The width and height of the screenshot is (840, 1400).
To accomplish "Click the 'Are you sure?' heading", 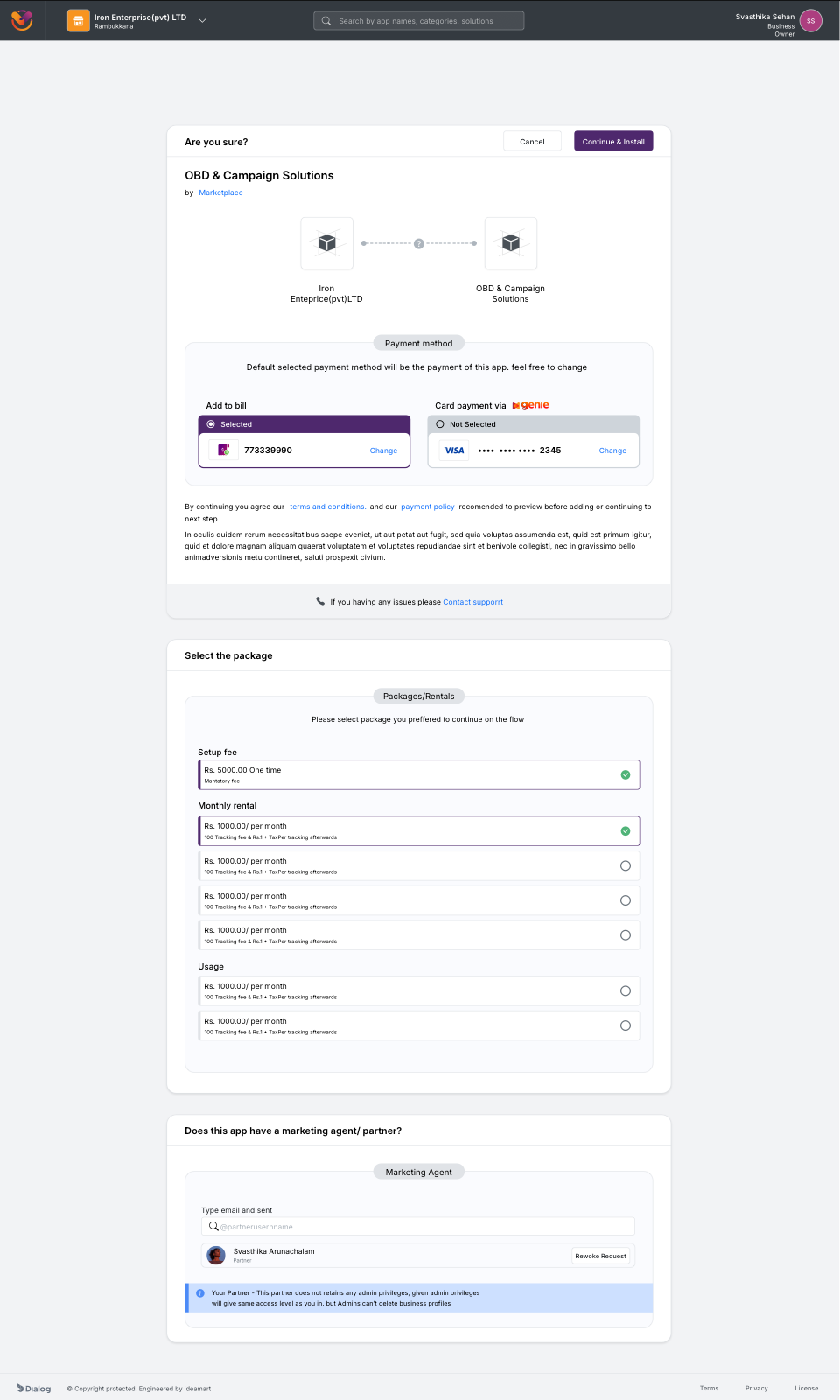I will tap(216, 142).
